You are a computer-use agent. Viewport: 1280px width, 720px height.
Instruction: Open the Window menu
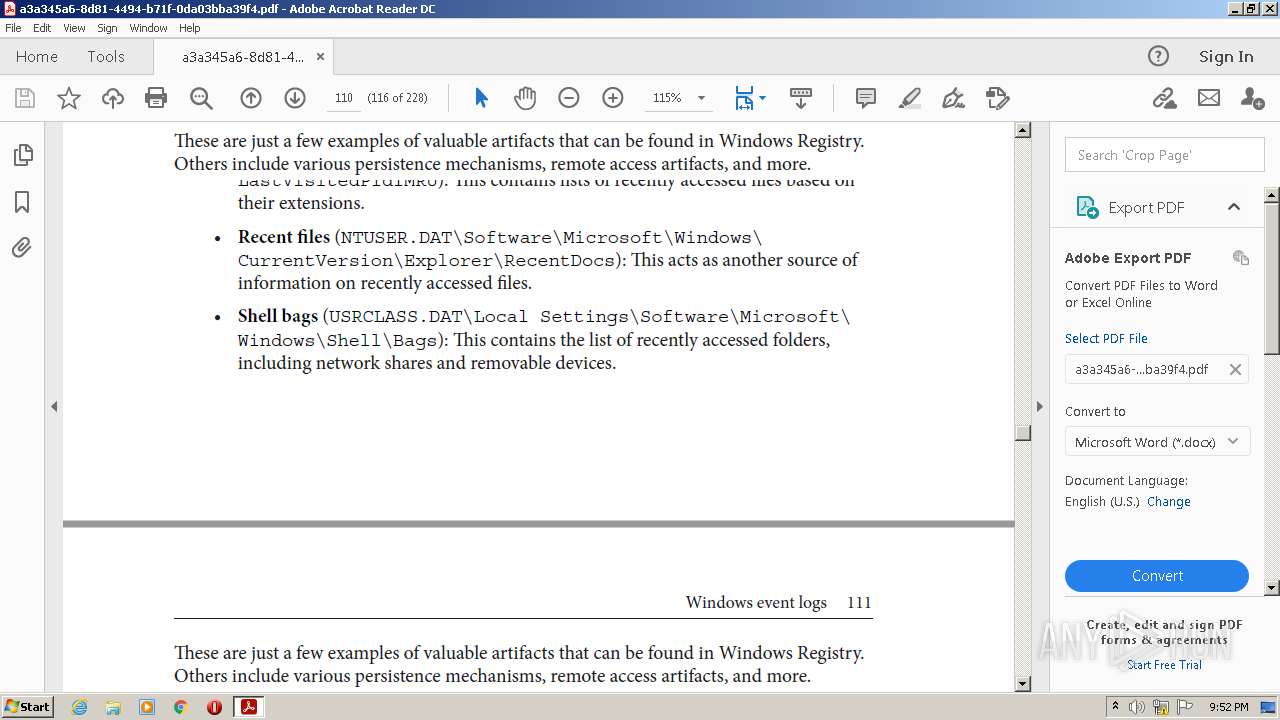click(x=148, y=28)
